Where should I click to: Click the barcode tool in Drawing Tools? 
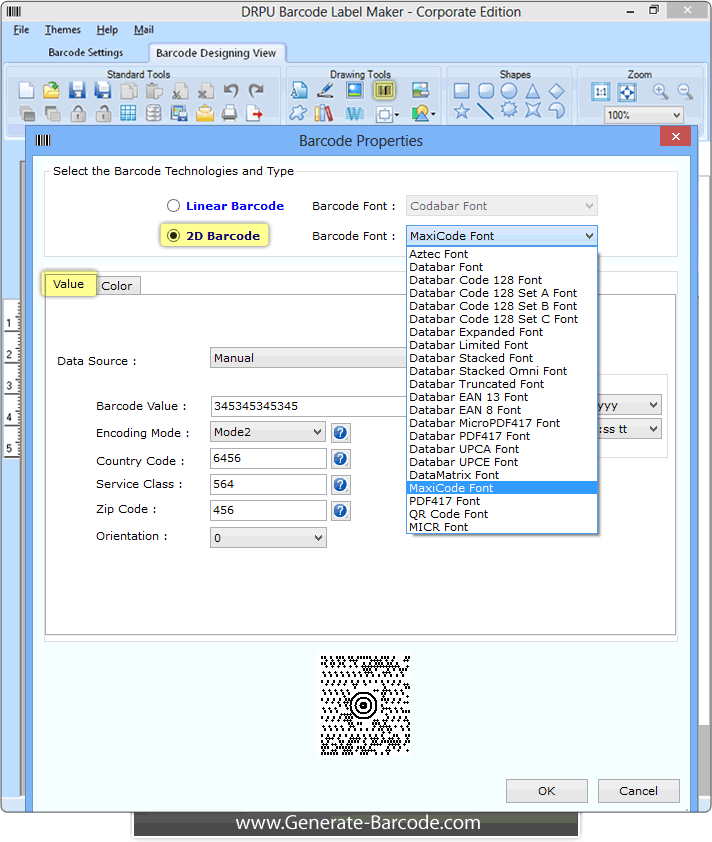pos(385,91)
